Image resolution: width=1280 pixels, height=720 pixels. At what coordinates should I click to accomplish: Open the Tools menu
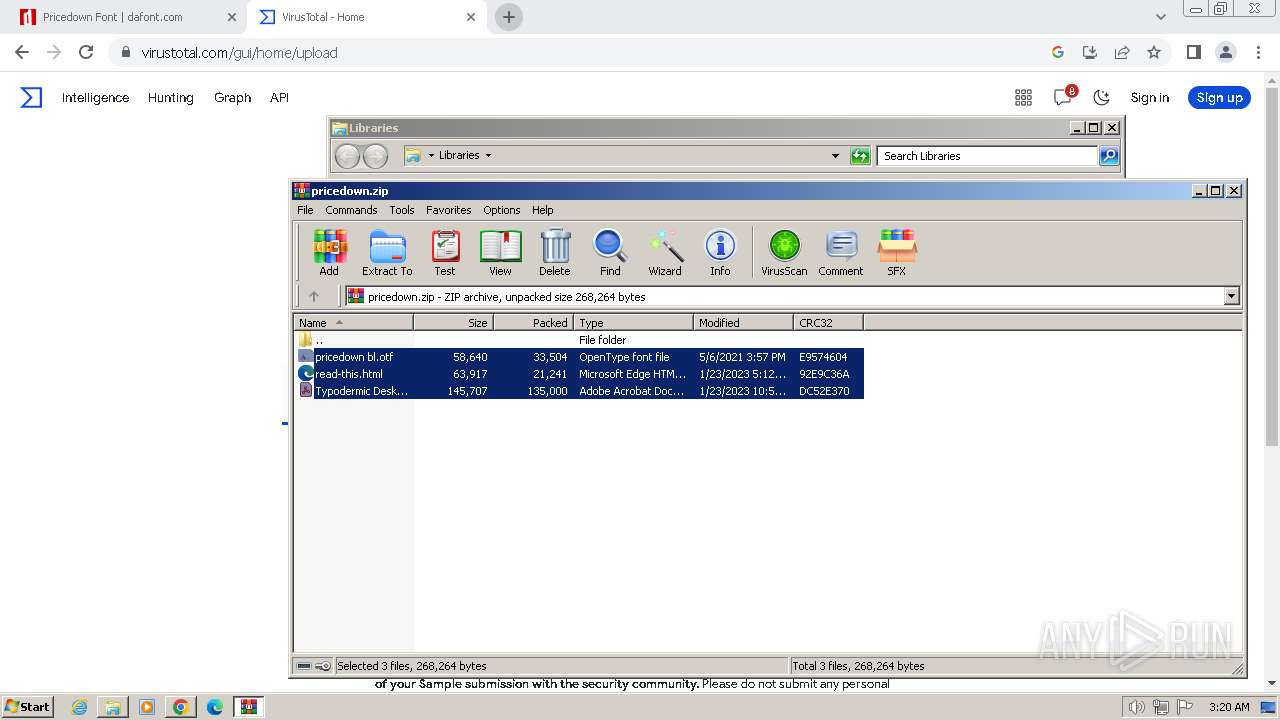click(402, 210)
